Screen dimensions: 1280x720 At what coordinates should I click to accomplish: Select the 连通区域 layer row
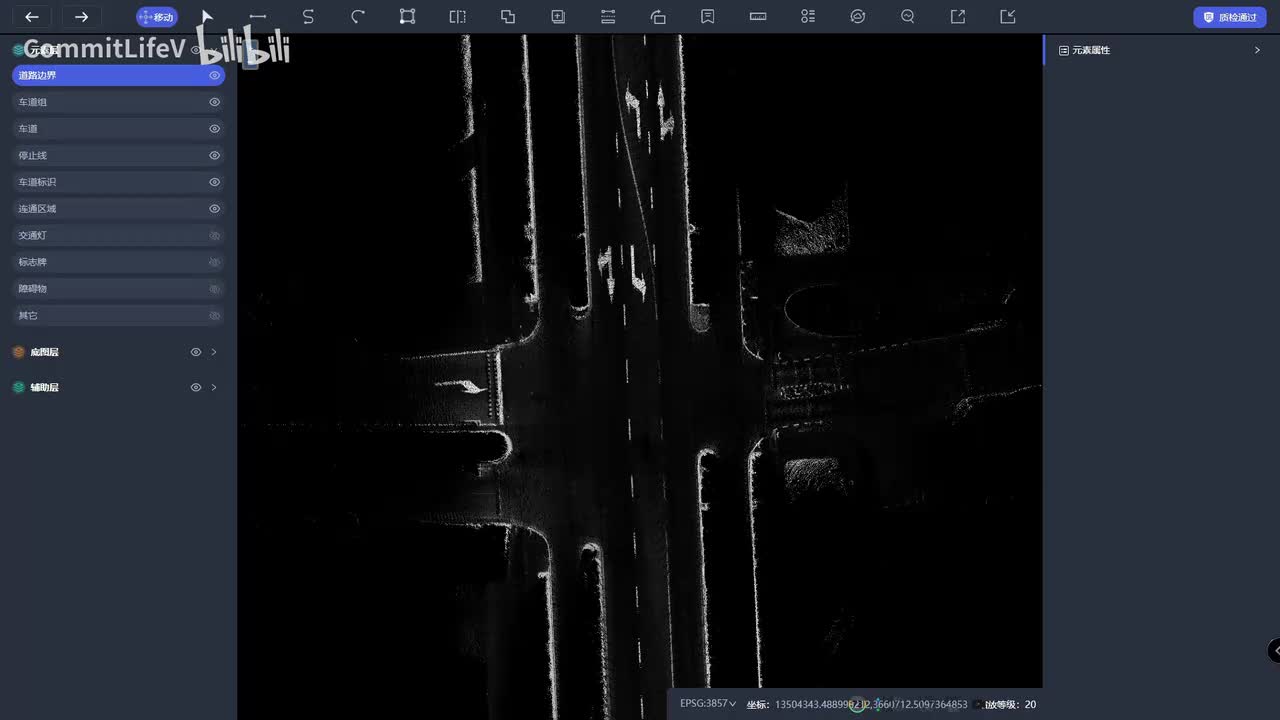118,209
